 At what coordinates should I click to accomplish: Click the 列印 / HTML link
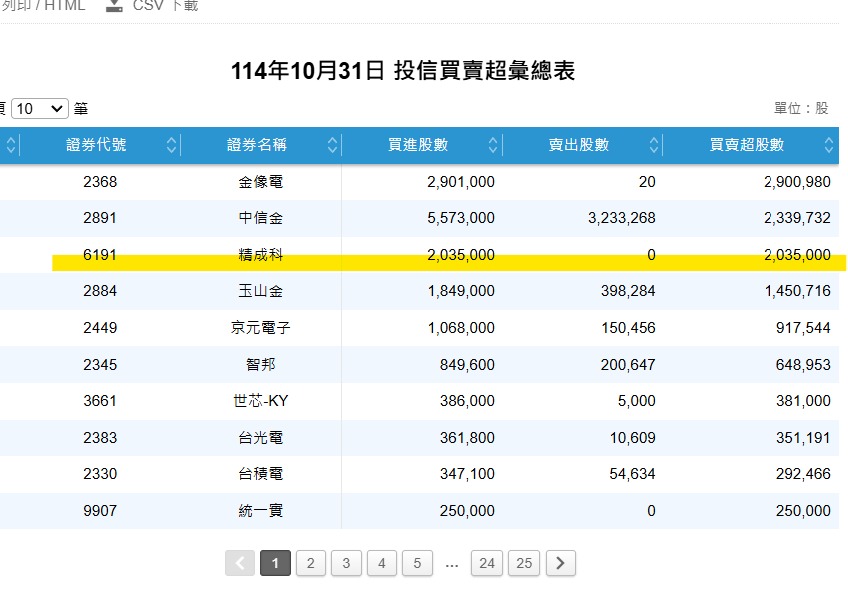tap(43, 6)
